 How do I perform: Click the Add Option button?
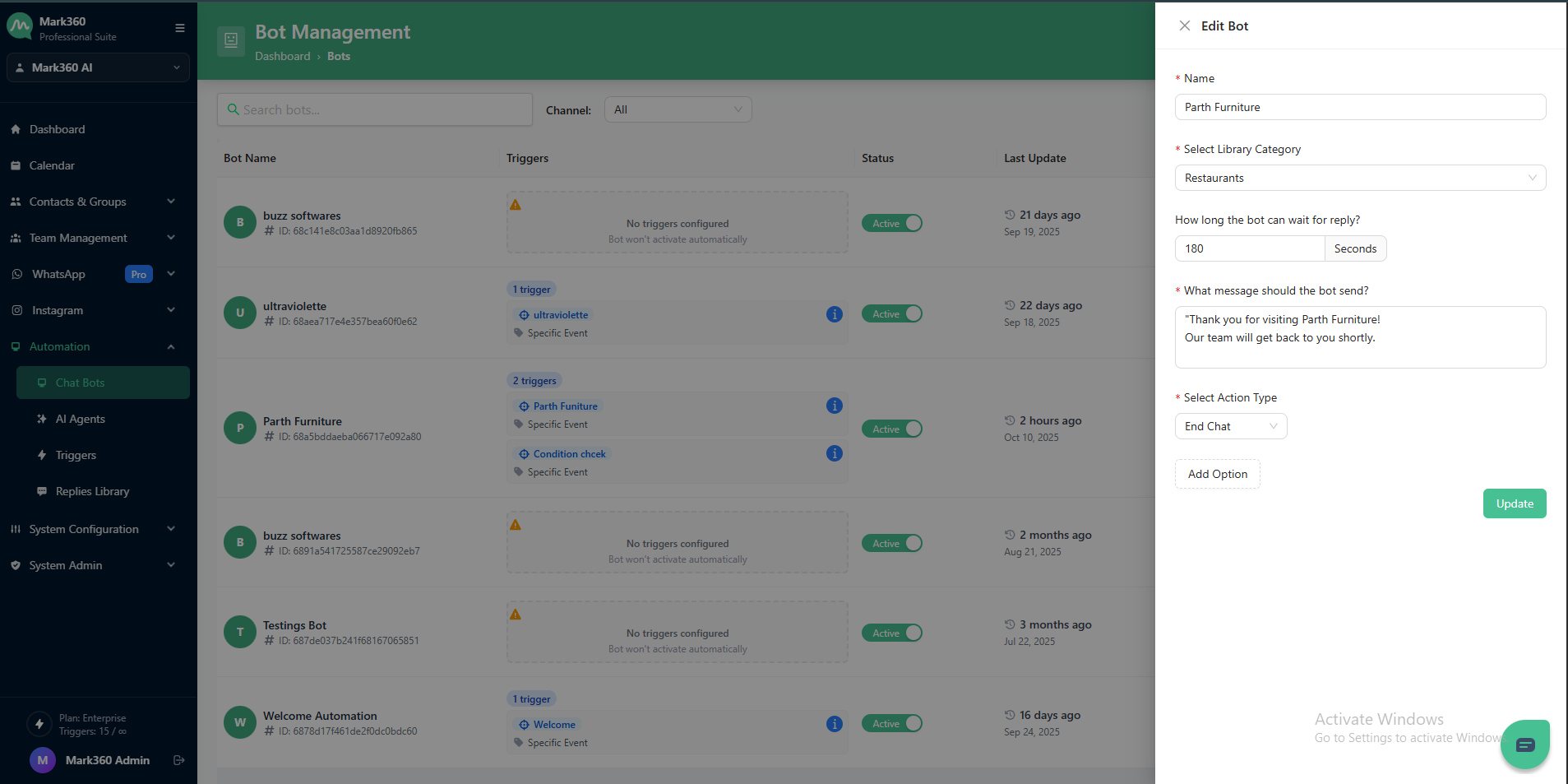coord(1217,474)
